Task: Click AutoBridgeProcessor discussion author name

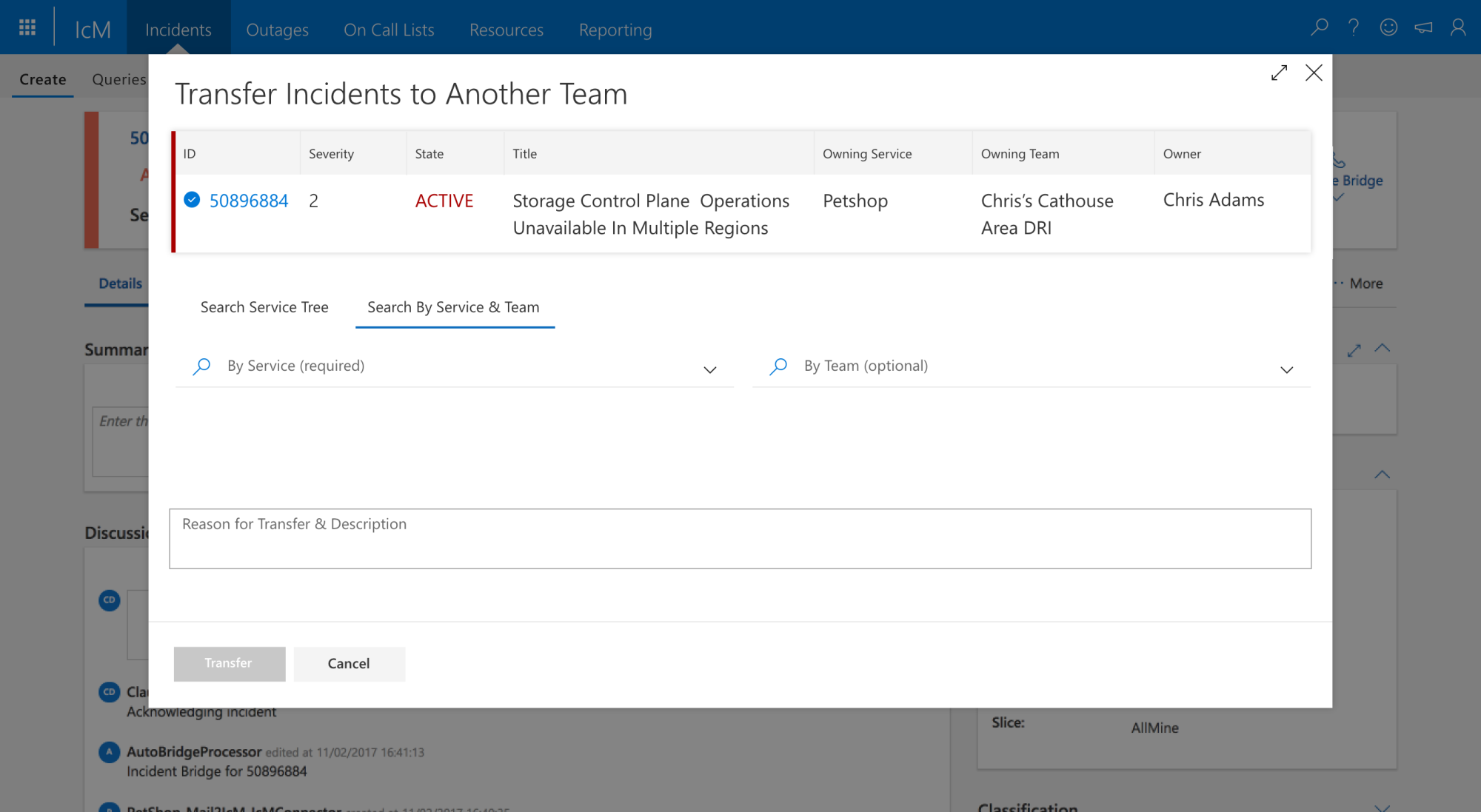Action: 194,751
